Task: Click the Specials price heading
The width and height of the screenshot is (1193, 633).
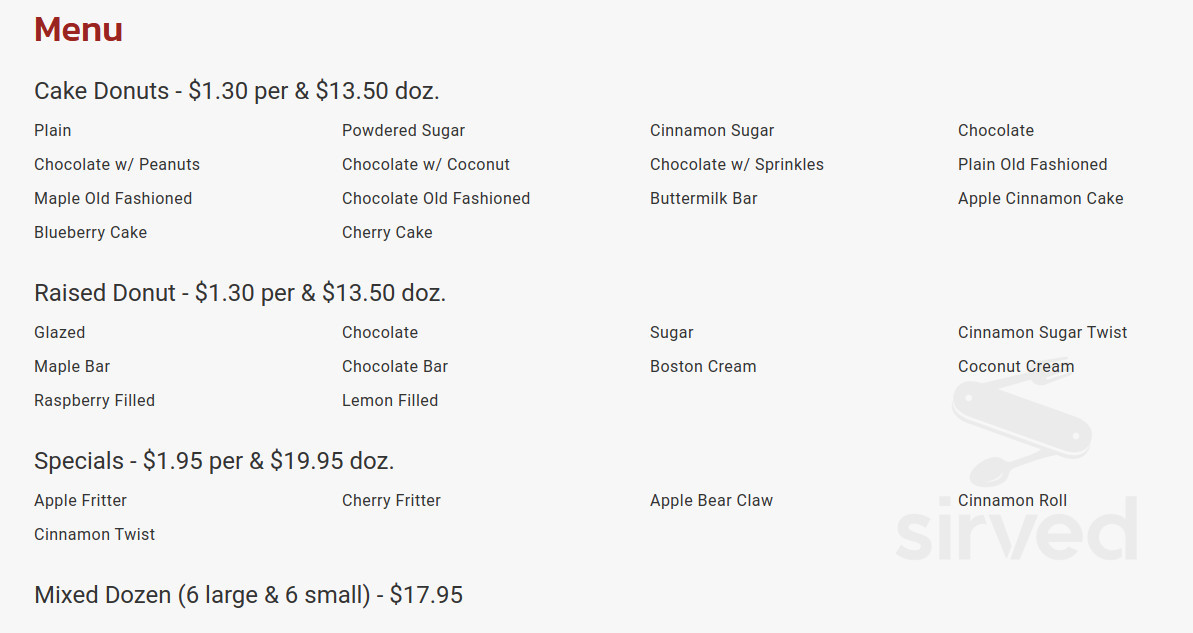Action: coord(214,461)
